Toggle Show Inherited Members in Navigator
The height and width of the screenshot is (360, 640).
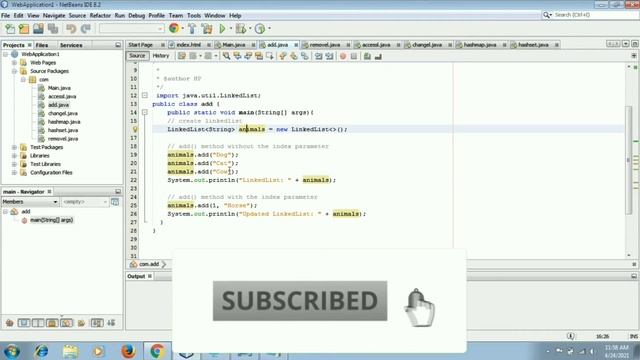click(x=10, y=323)
